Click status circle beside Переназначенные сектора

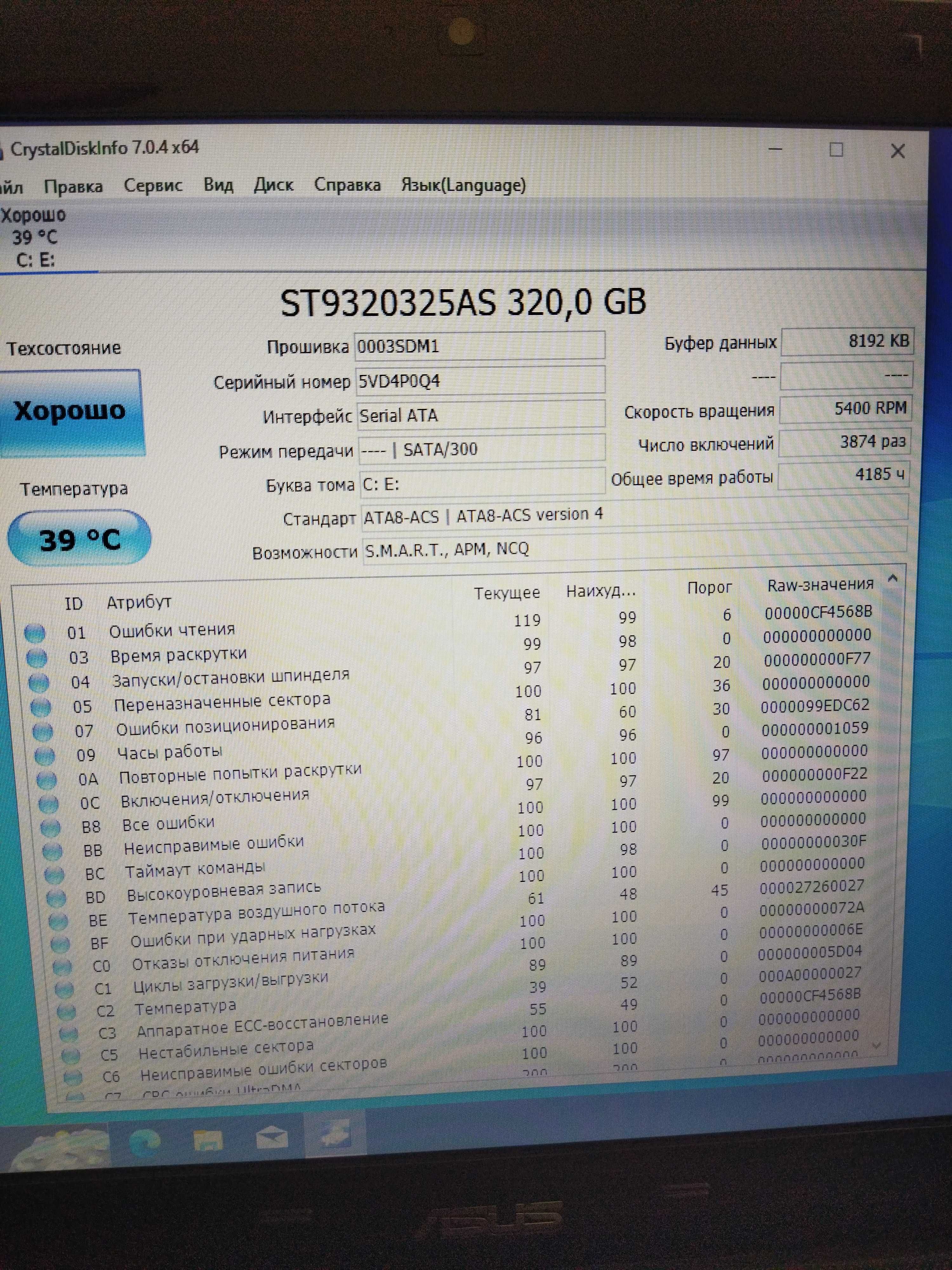tap(40, 707)
